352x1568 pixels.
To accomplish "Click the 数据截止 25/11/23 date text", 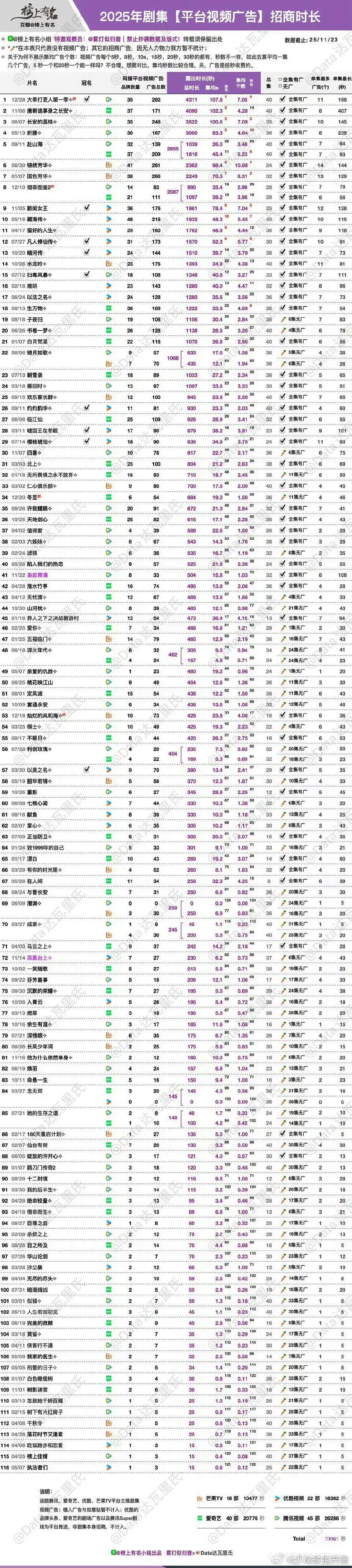I will [311, 40].
